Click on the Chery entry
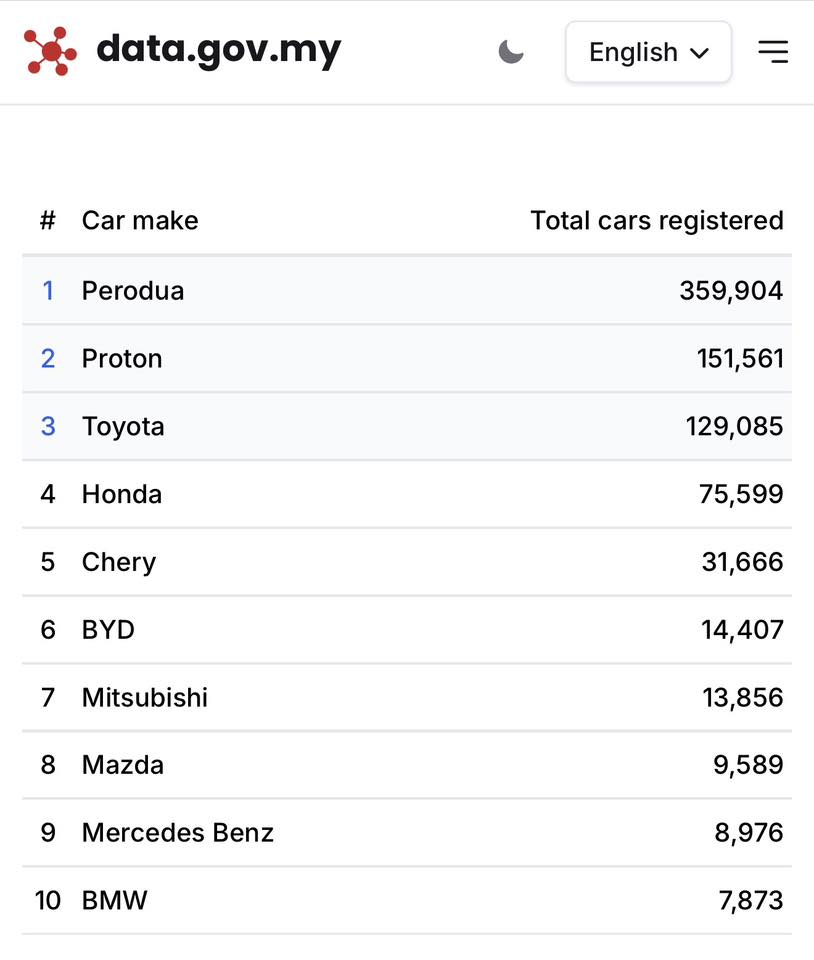 tap(119, 562)
